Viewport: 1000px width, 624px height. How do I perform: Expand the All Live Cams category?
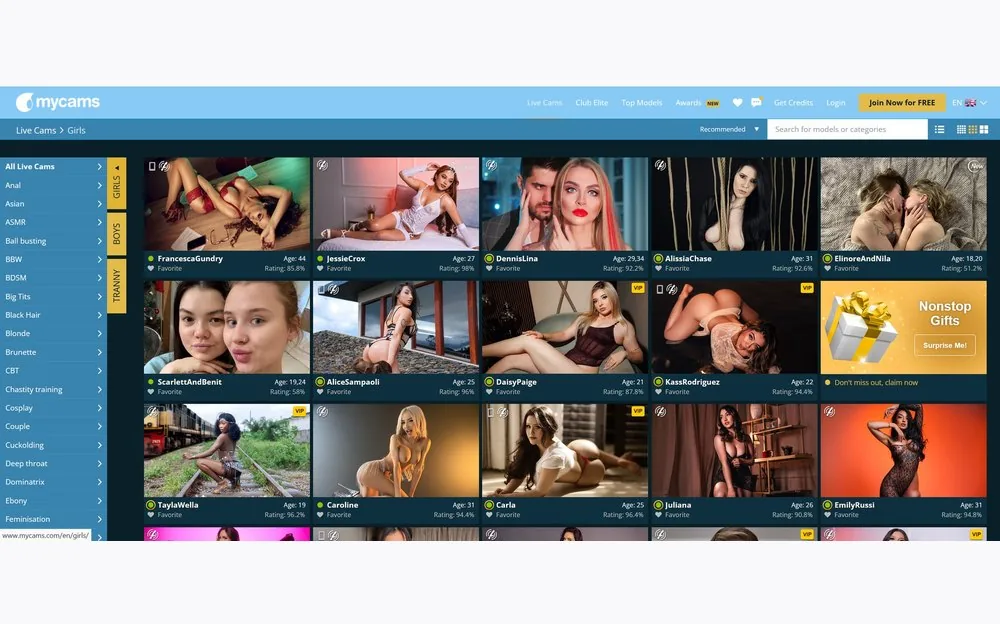[x=53, y=167]
